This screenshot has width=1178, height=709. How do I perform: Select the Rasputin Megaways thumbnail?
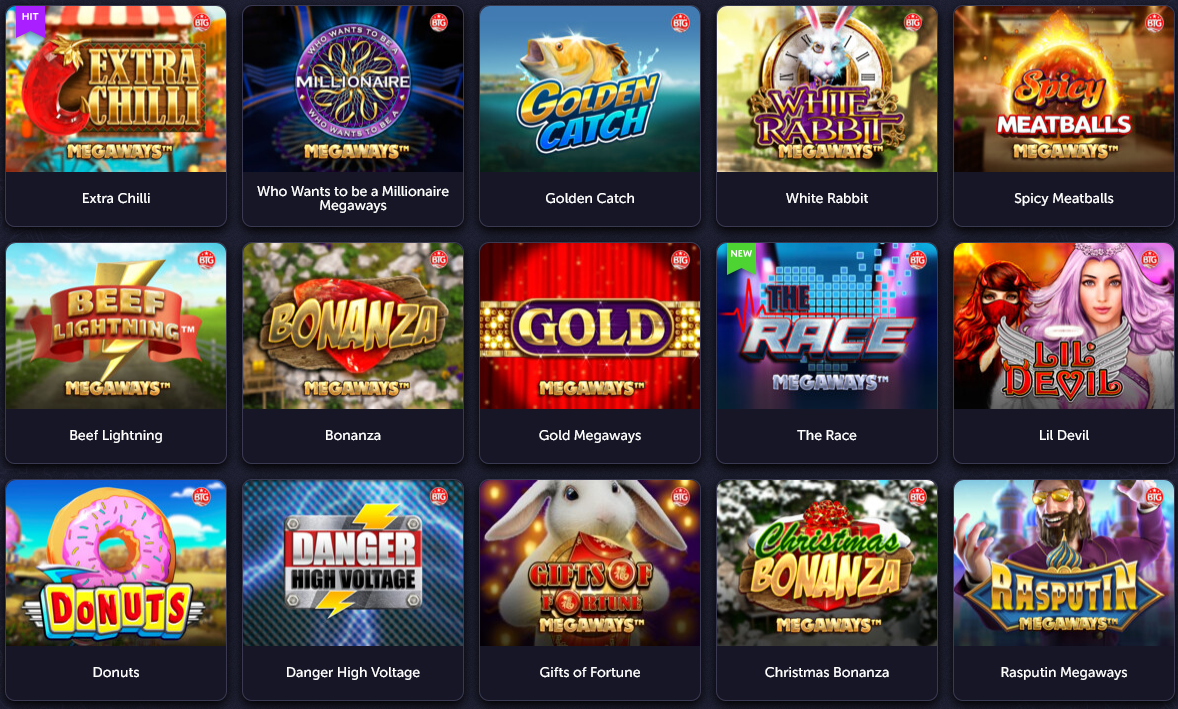1064,563
